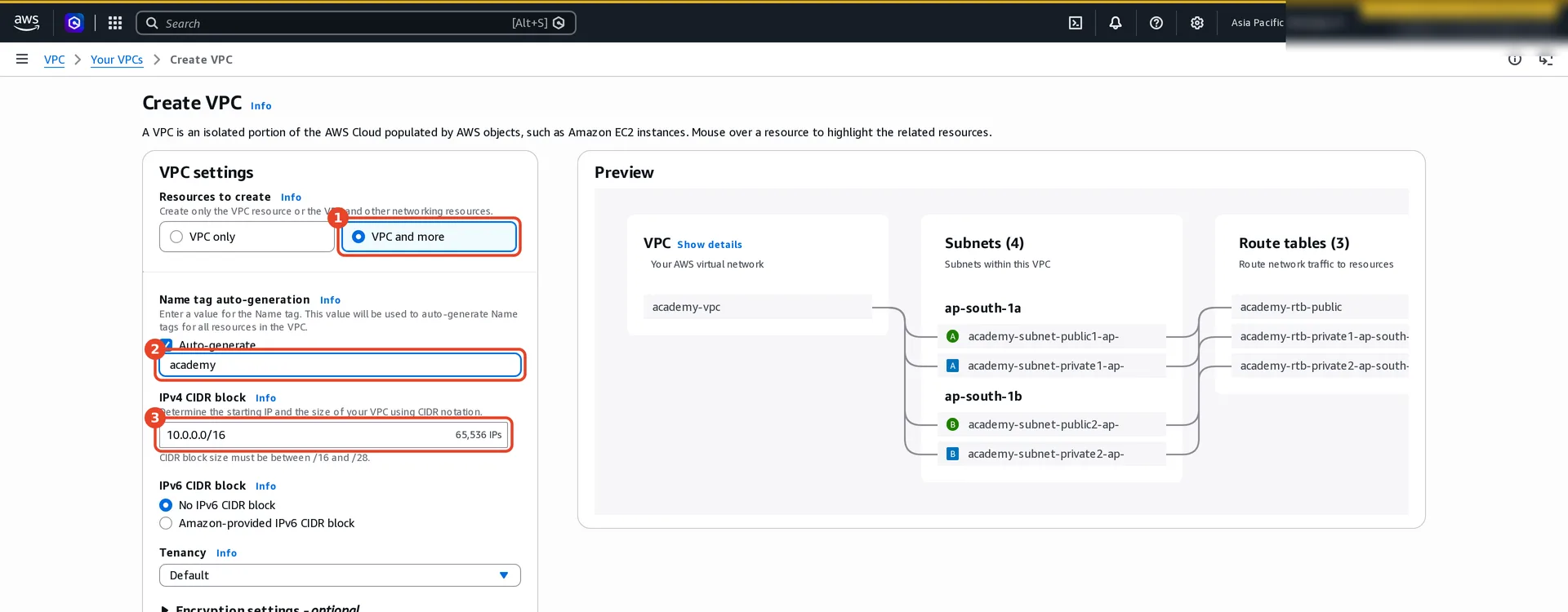Open Info link for Name tag auto-generation
The image size is (1568, 612).
tap(330, 300)
